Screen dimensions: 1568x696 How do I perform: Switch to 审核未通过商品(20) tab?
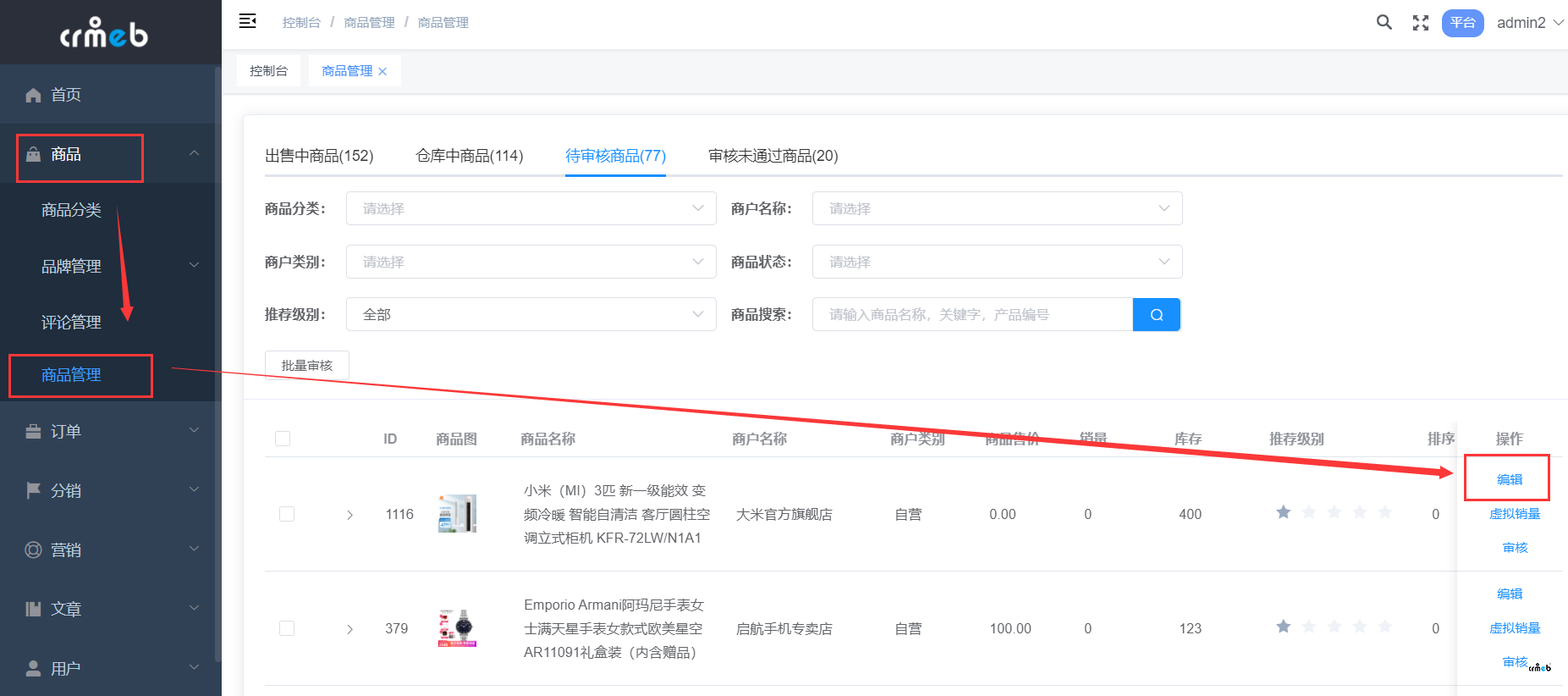(x=773, y=156)
